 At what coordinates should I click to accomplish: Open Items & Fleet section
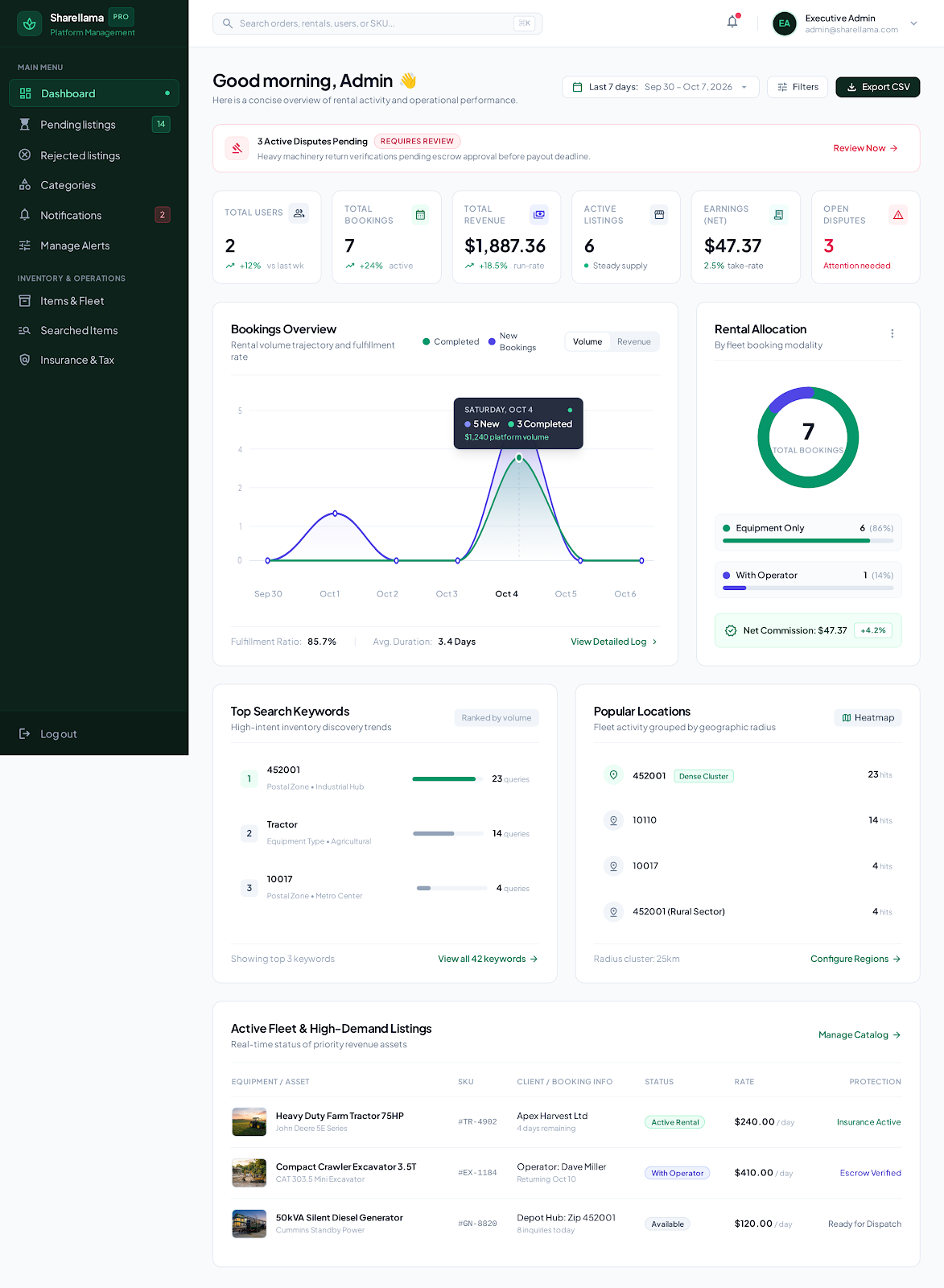click(94, 301)
